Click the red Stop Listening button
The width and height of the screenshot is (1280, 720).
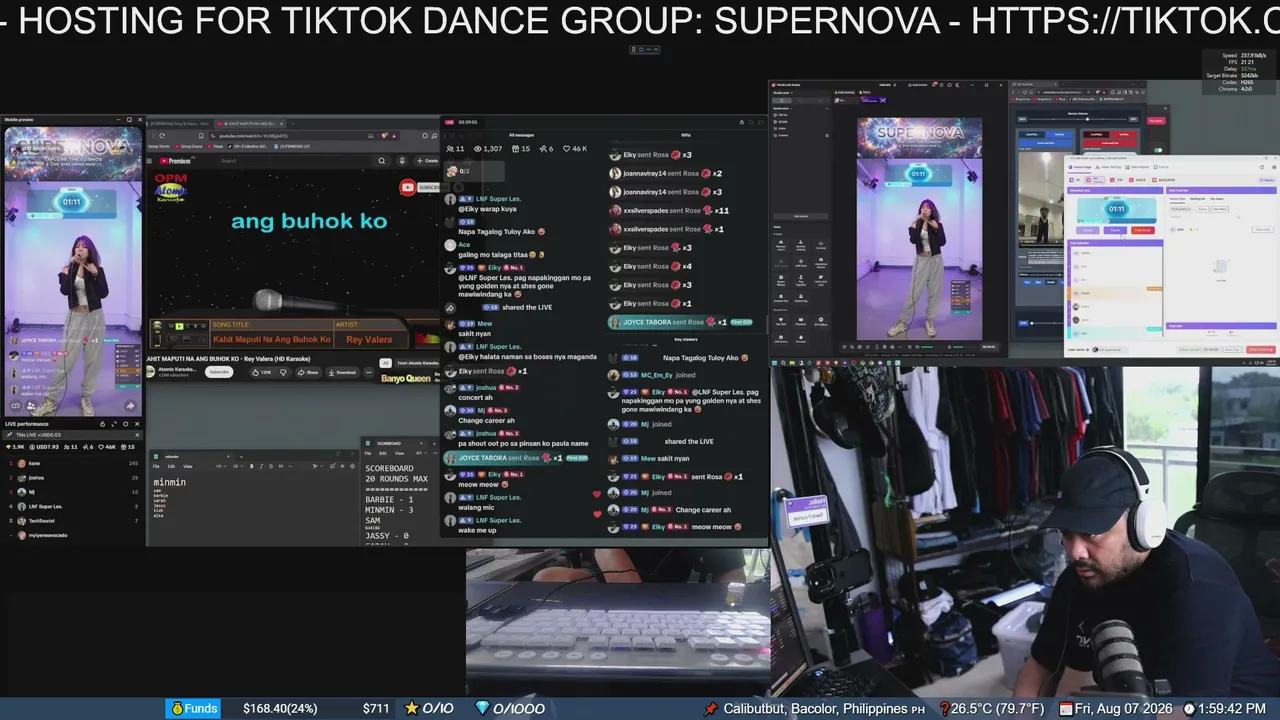coord(1259,349)
